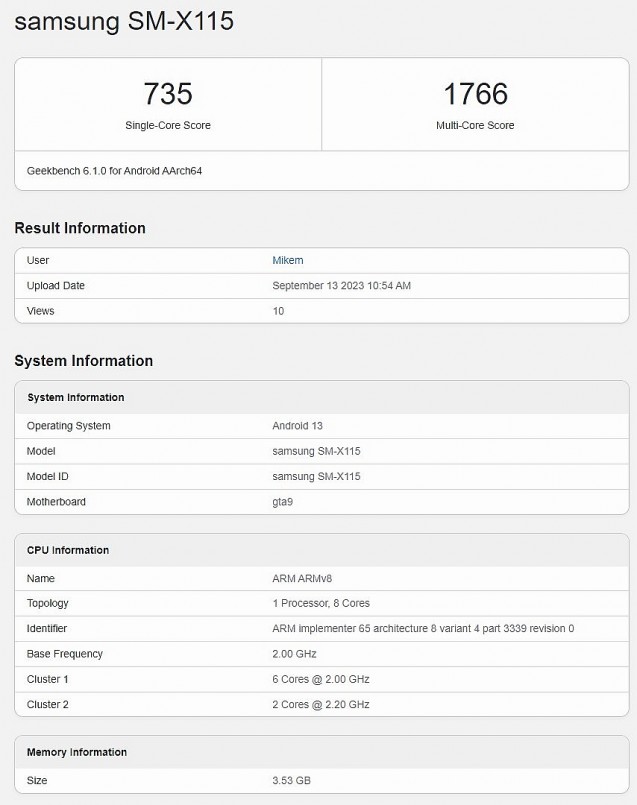Click the single-core score value 735
The width and height of the screenshot is (637, 805).
pos(168,94)
